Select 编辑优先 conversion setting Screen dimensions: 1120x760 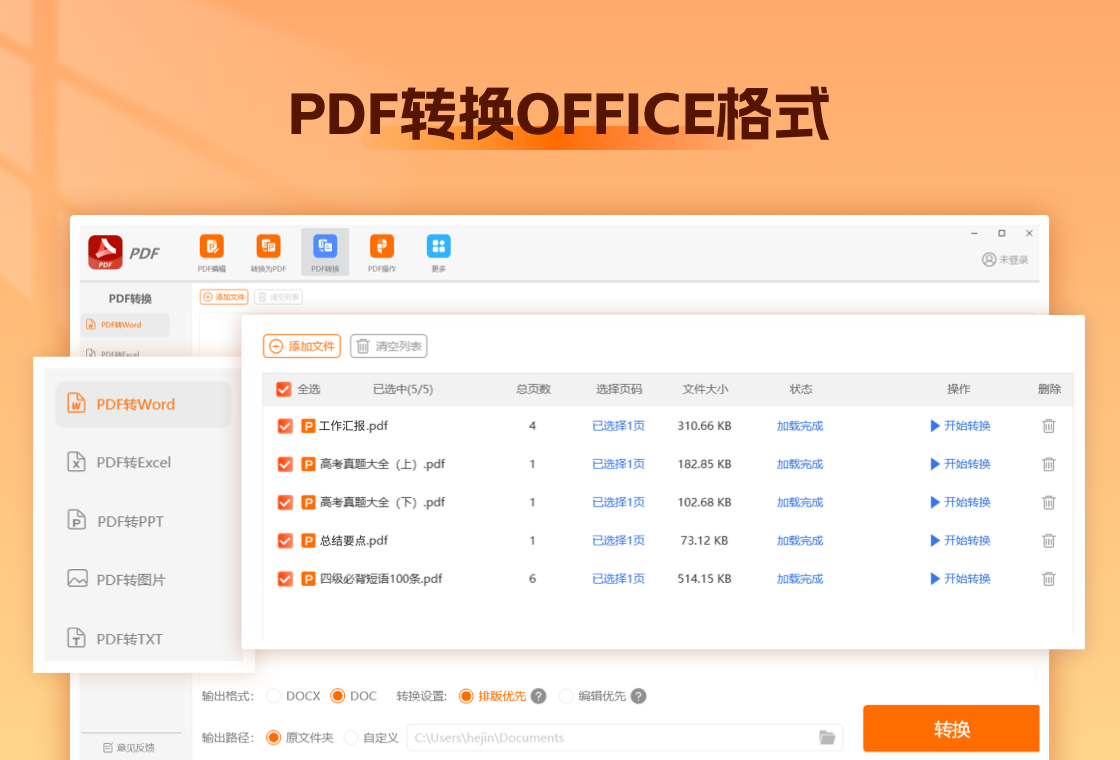click(x=566, y=696)
